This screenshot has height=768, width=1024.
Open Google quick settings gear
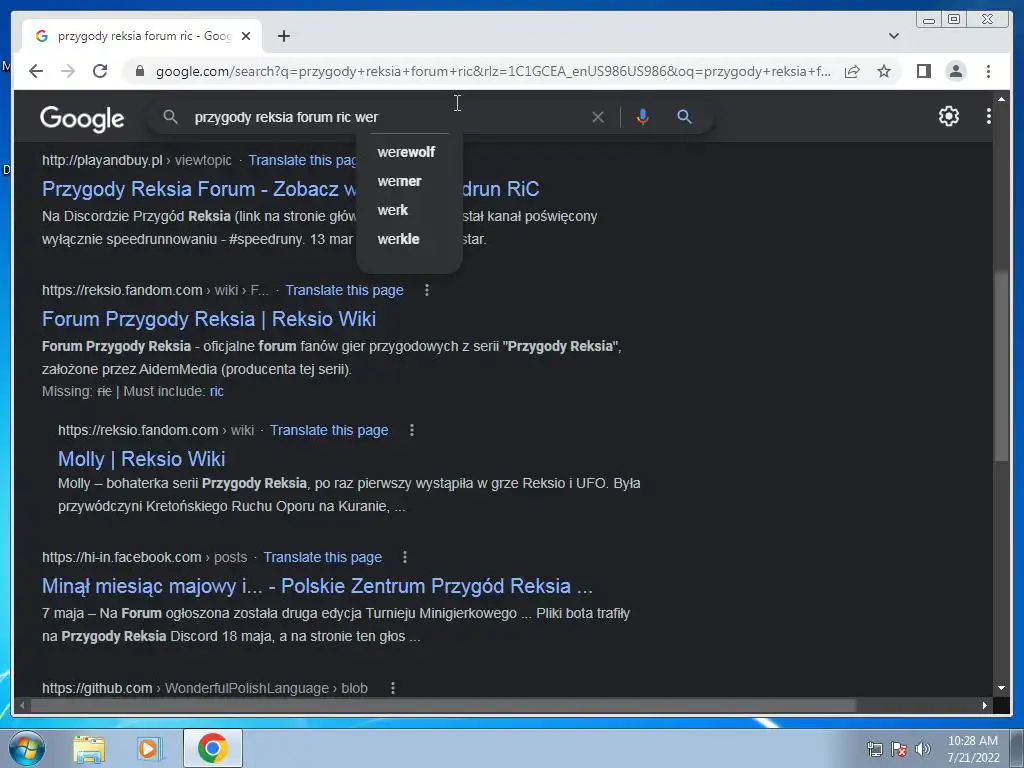(x=949, y=116)
